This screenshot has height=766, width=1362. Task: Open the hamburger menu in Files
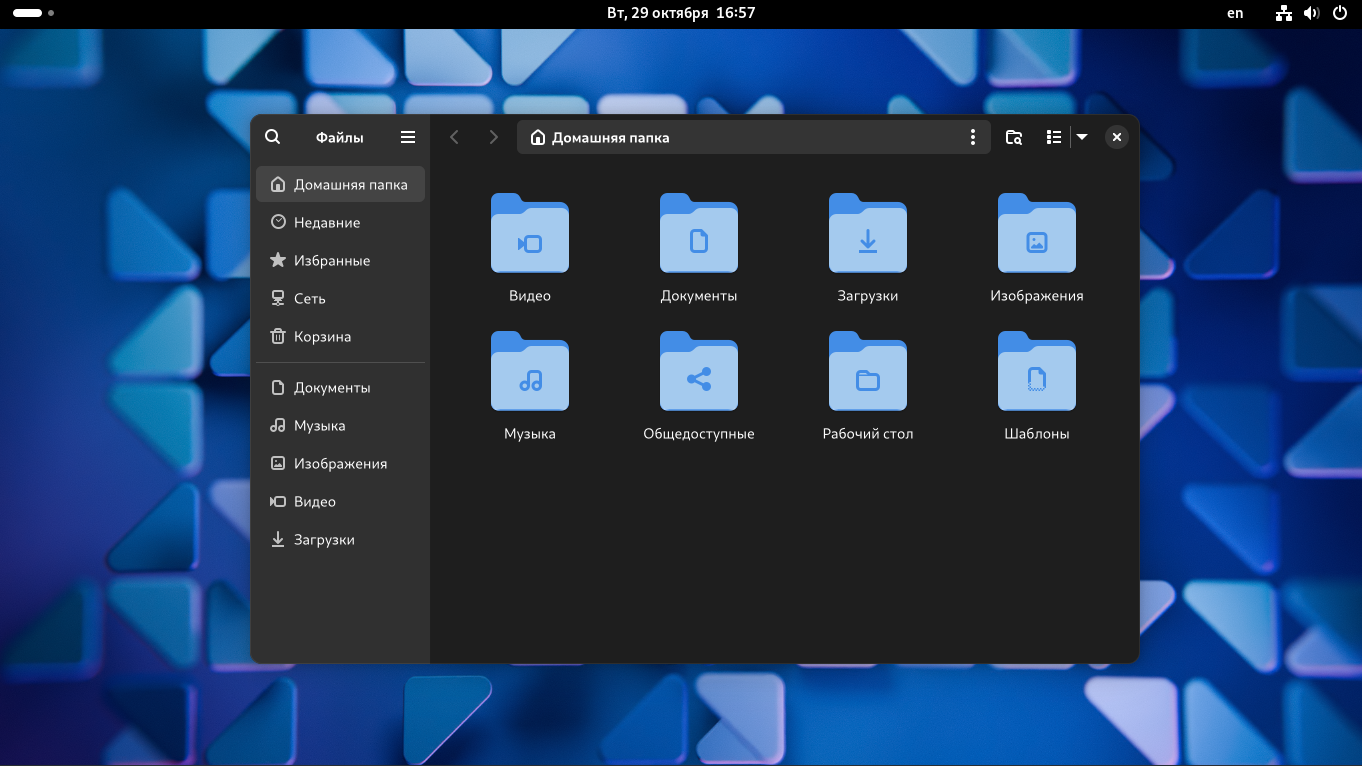pos(407,137)
